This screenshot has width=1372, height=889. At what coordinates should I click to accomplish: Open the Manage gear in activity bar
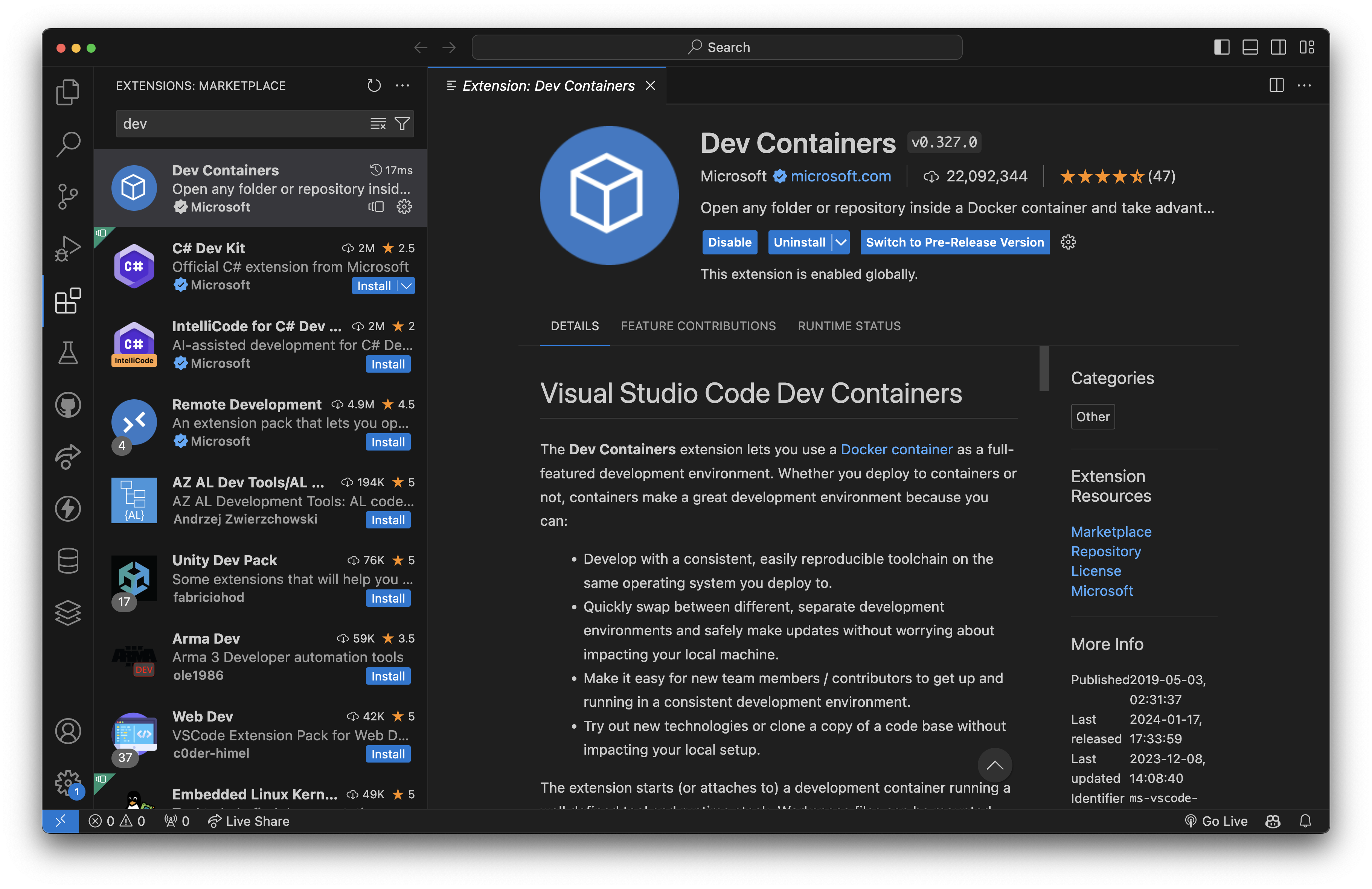(68, 783)
